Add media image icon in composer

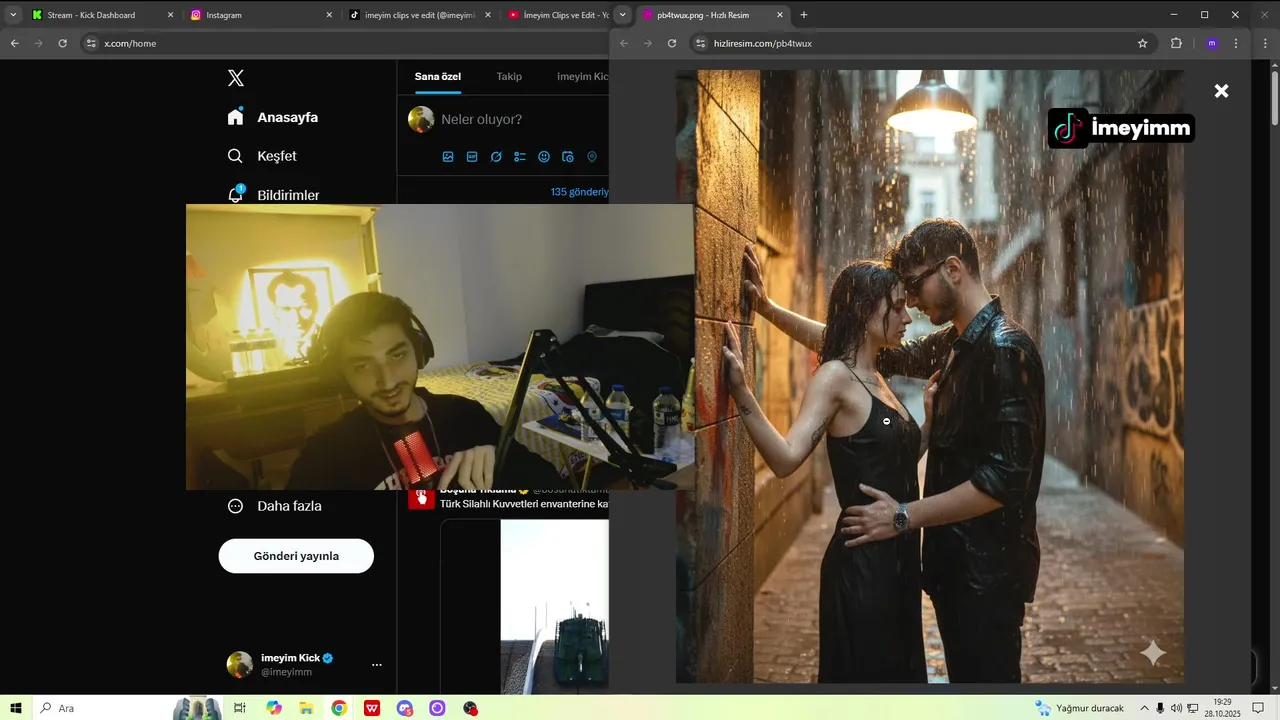pyautogui.click(x=448, y=157)
